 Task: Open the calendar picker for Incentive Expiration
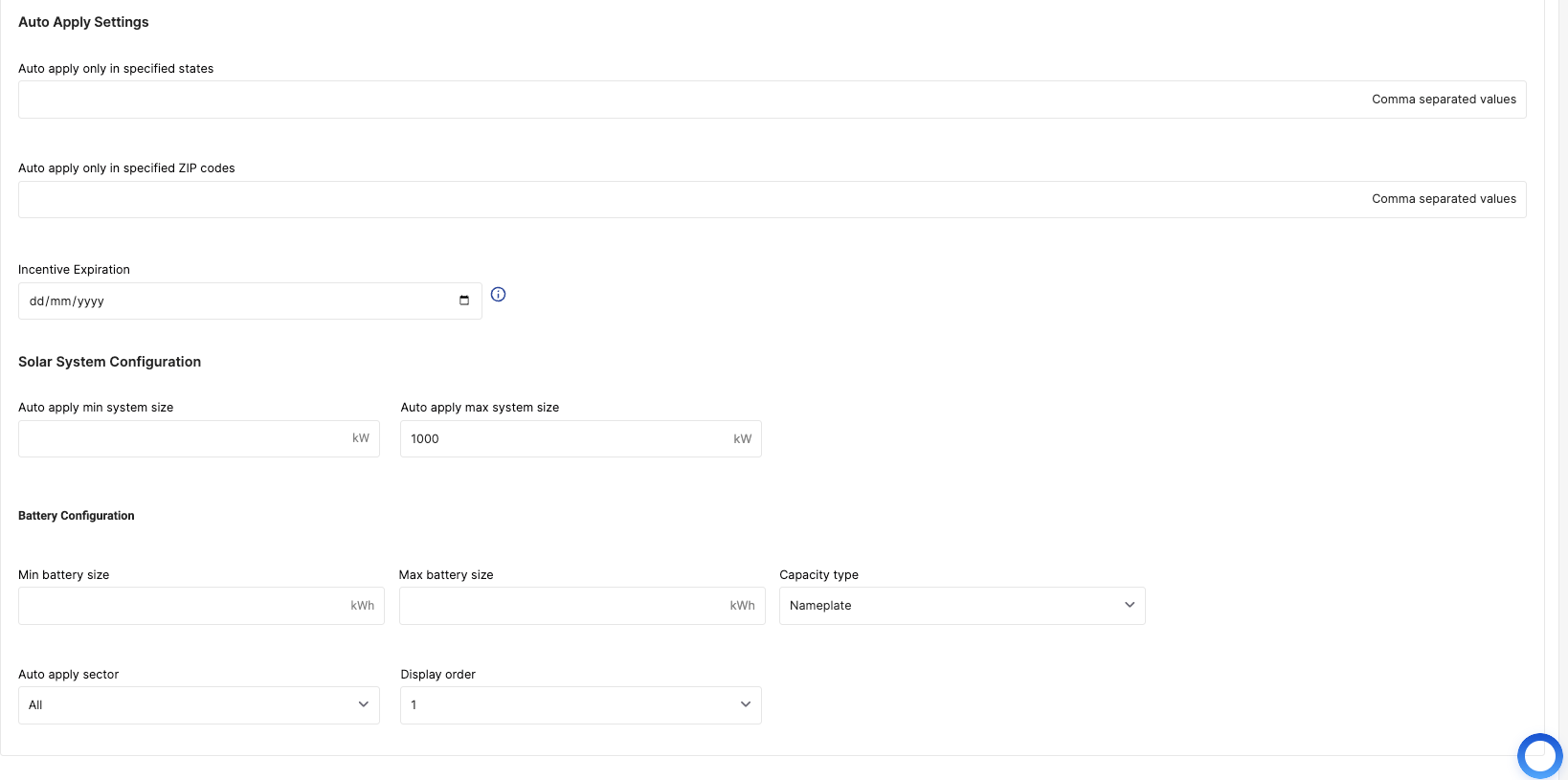464,301
